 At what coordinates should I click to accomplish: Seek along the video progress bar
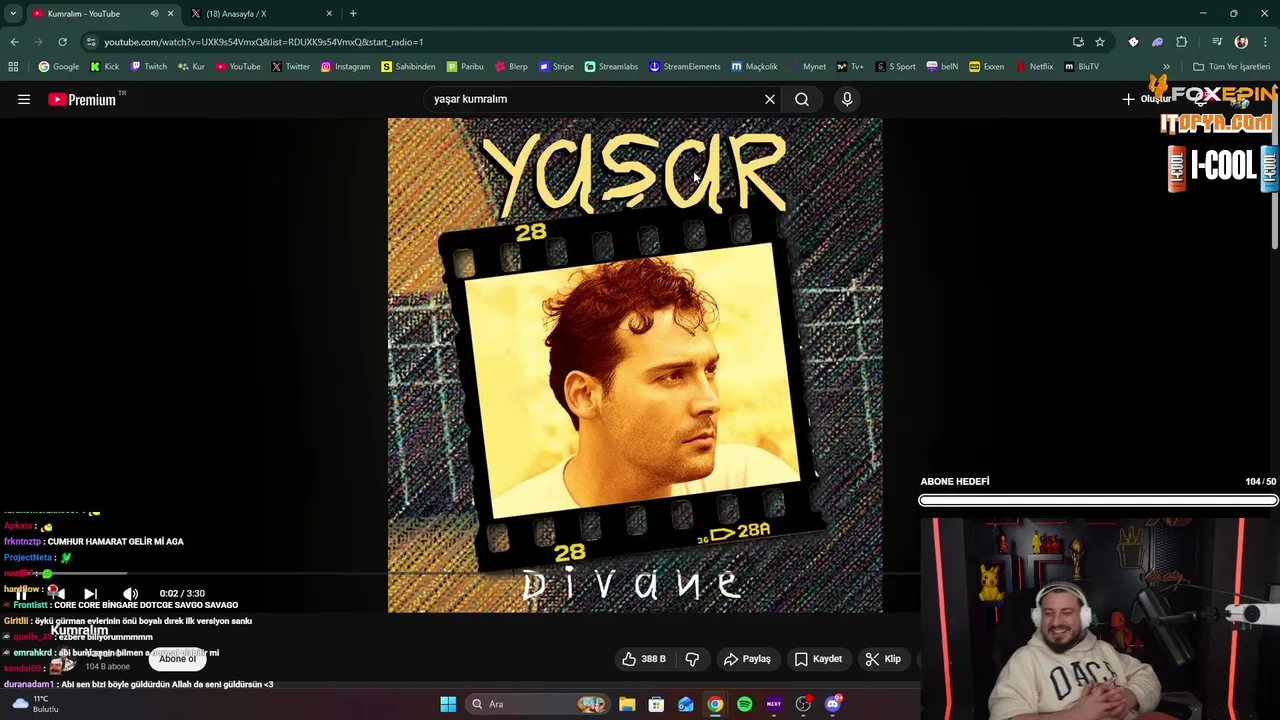tap(460, 574)
